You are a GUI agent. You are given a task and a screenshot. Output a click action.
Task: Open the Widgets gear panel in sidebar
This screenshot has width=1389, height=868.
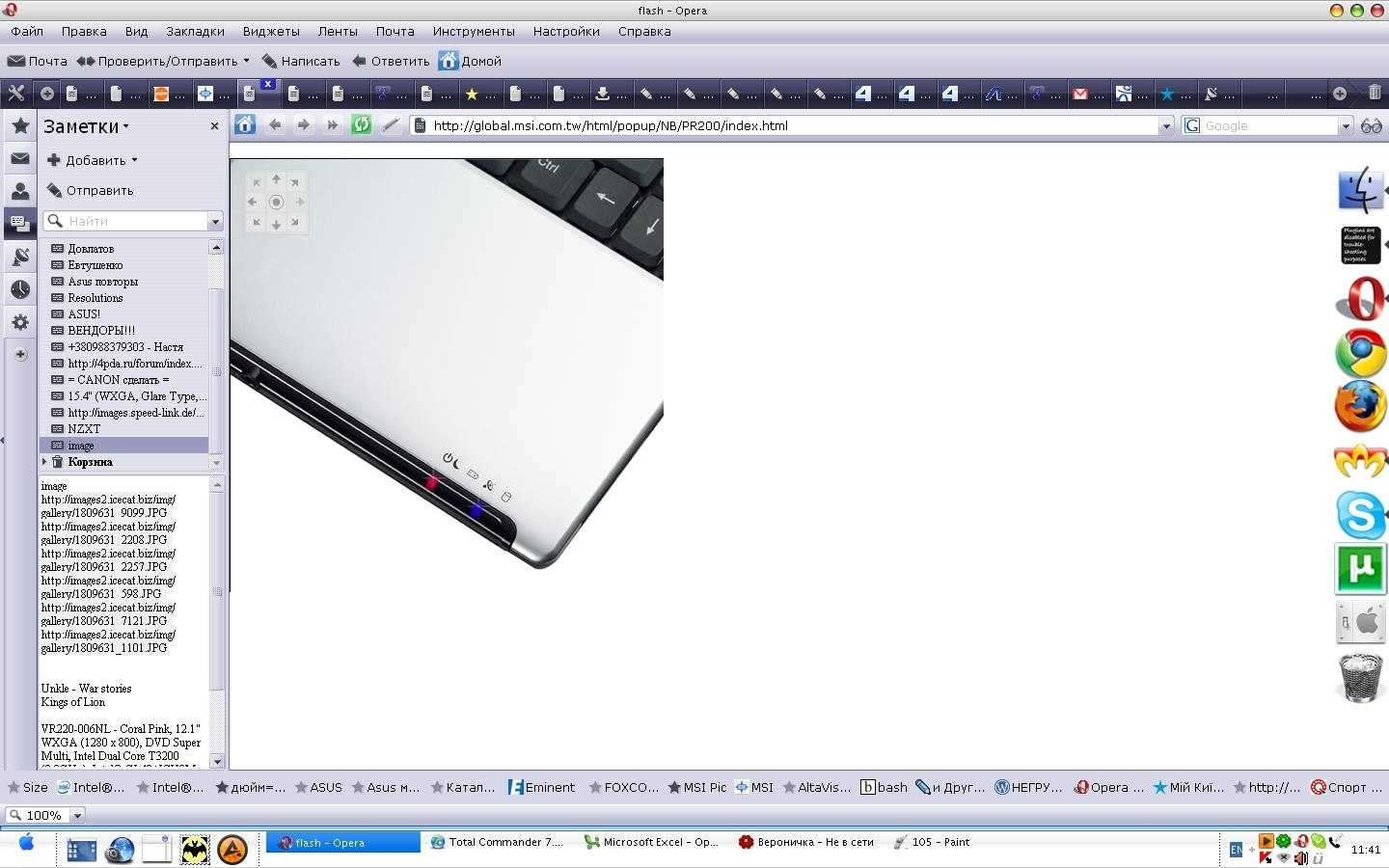point(20,322)
